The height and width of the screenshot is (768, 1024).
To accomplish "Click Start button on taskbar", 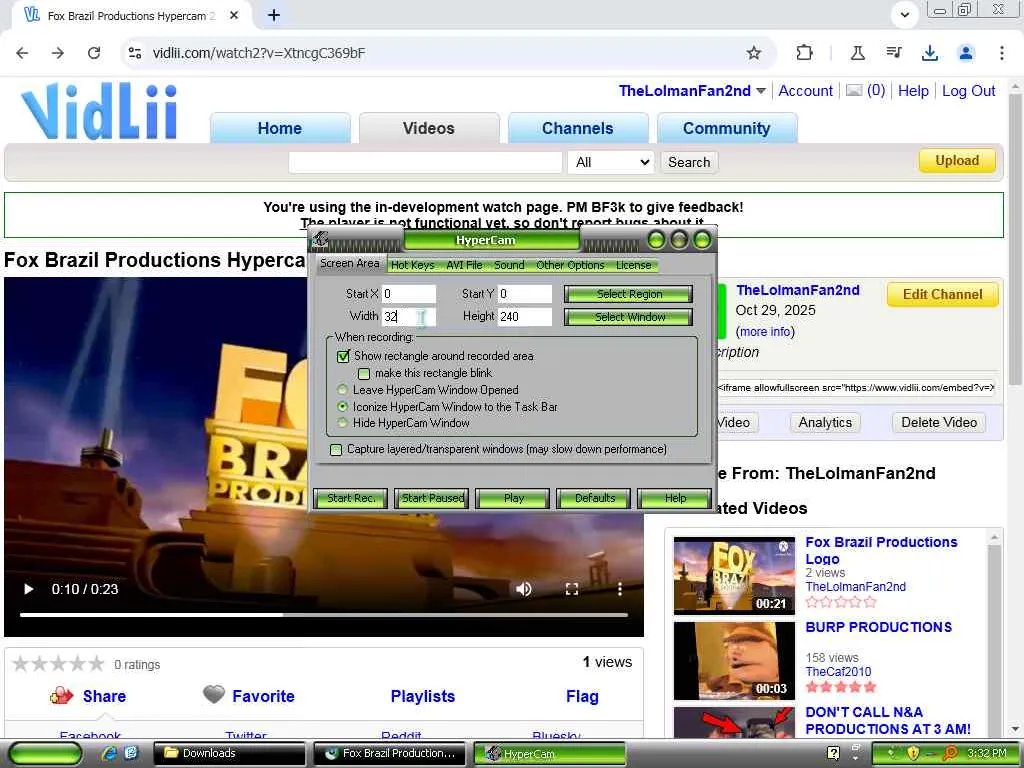I will pos(46,754).
